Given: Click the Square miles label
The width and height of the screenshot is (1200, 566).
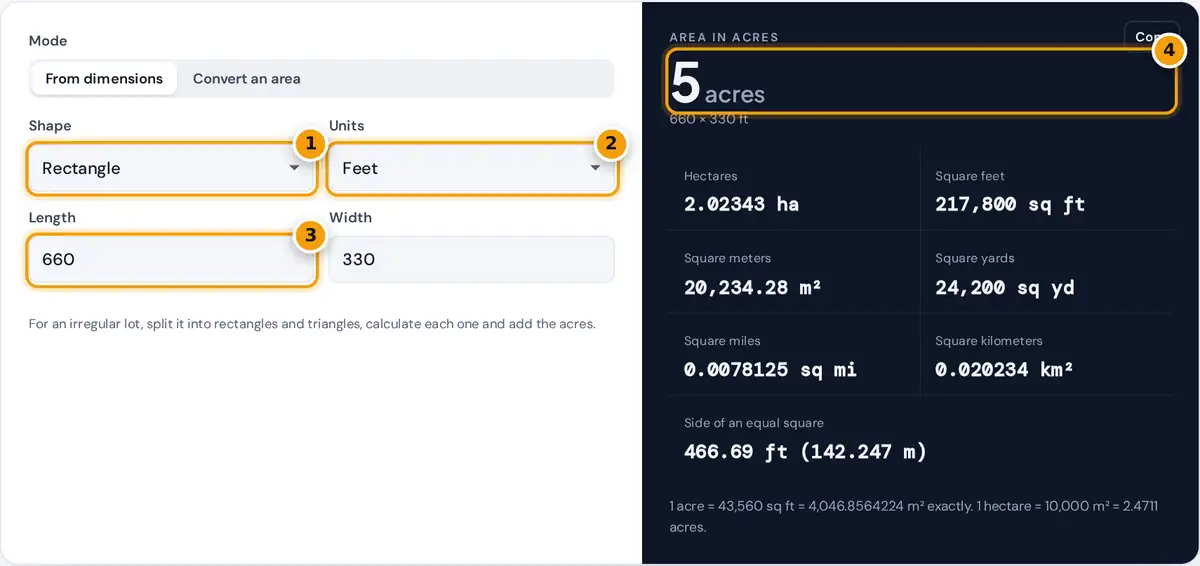Looking at the screenshot, I should [720, 341].
